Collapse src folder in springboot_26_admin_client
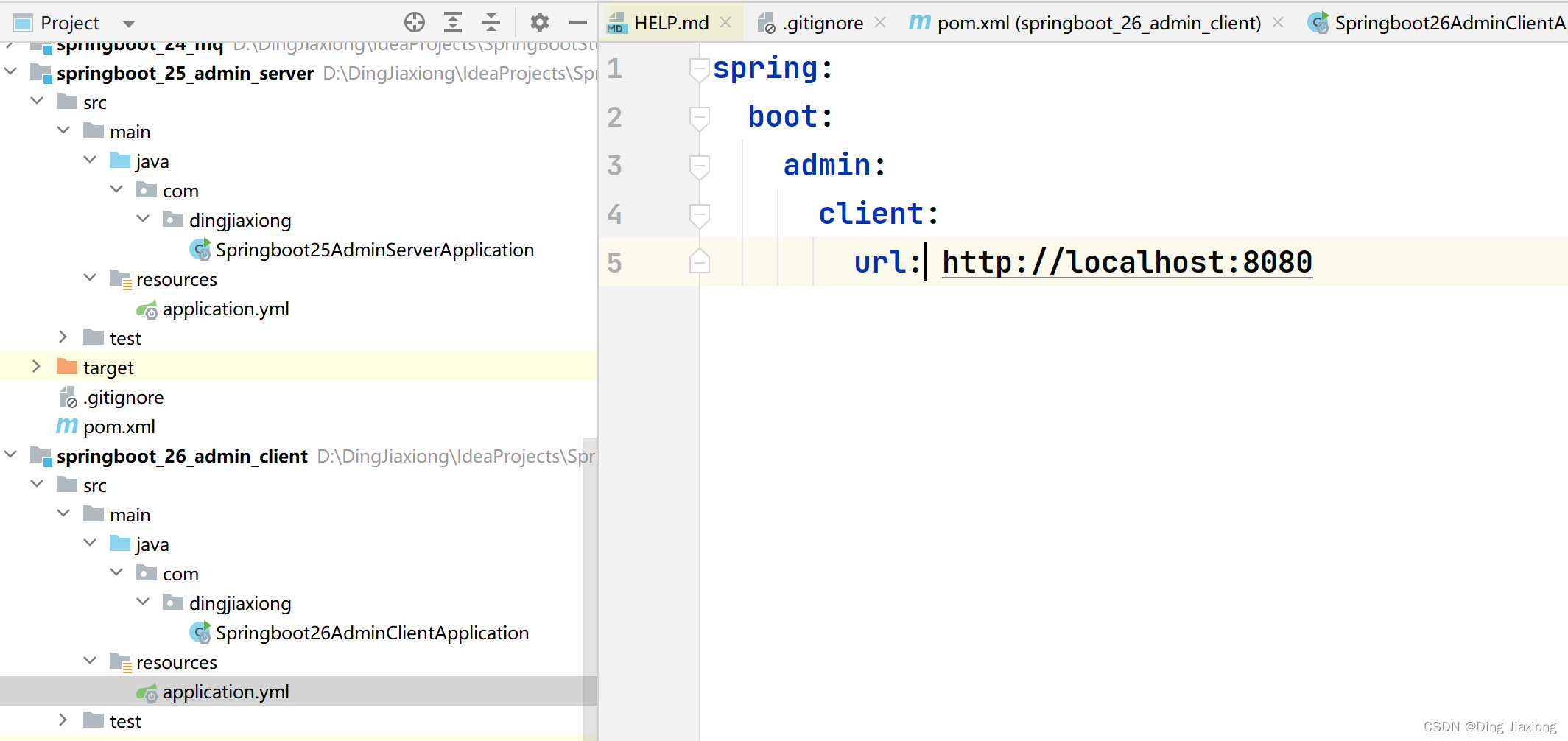The height and width of the screenshot is (741, 1568). point(38,484)
